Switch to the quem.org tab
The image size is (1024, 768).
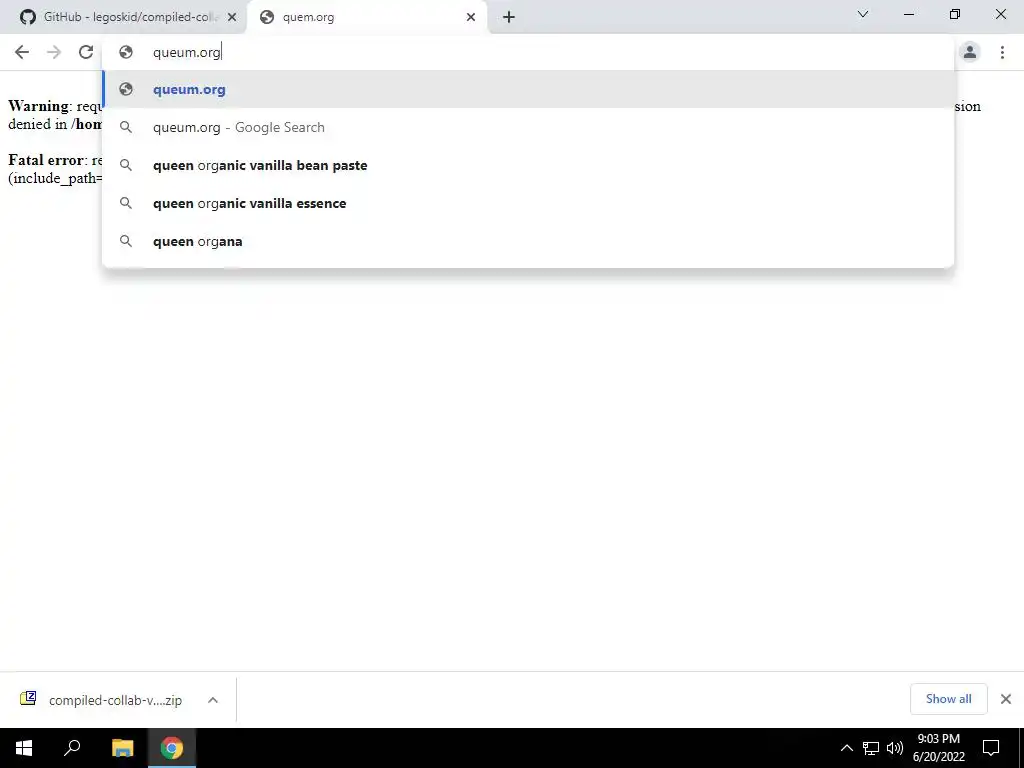(x=368, y=17)
